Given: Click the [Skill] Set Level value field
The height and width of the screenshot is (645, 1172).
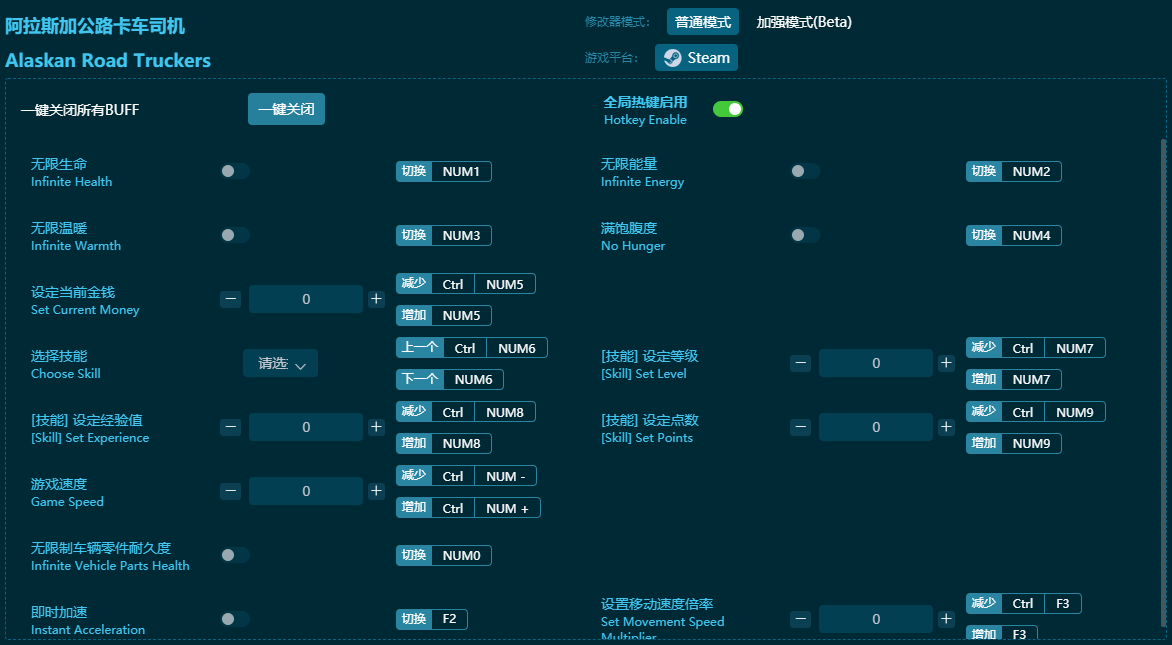Looking at the screenshot, I should click(x=875, y=363).
